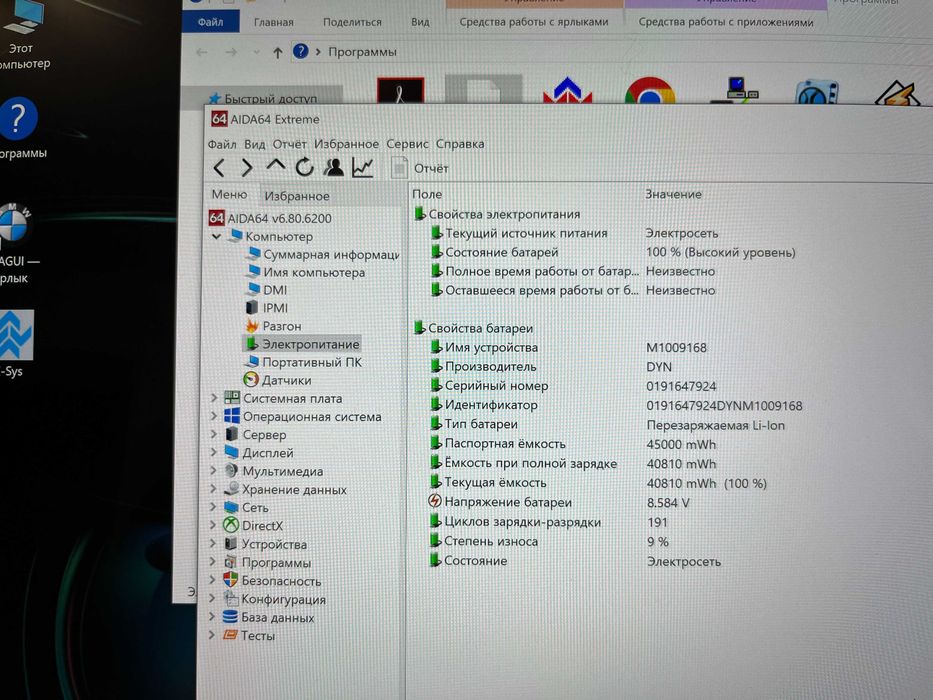Click the Refresh icon in AIDA64 toolbar
Image resolution: width=933 pixels, height=700 pixels.
pos(305,167)
